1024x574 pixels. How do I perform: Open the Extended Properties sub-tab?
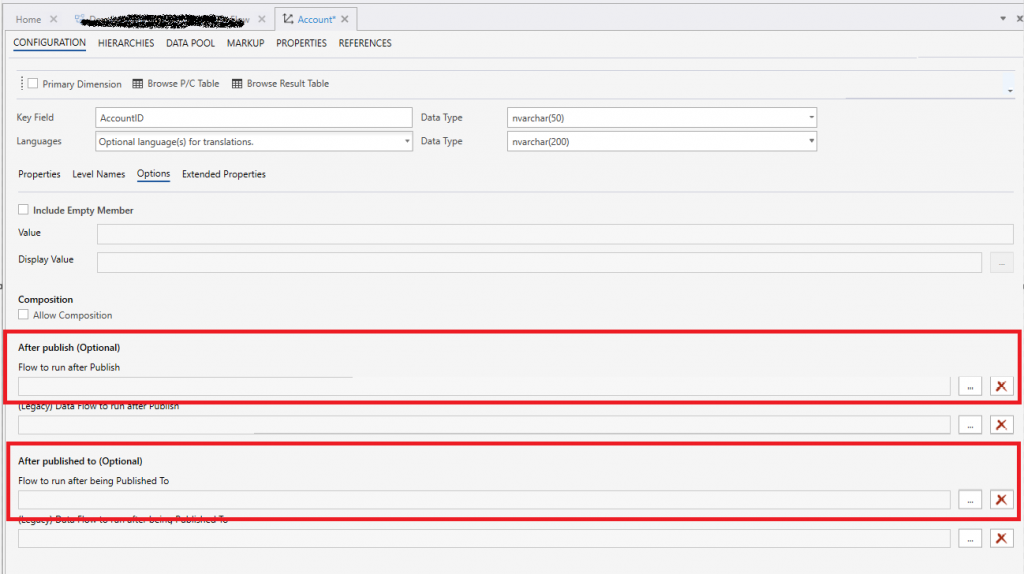224,174
